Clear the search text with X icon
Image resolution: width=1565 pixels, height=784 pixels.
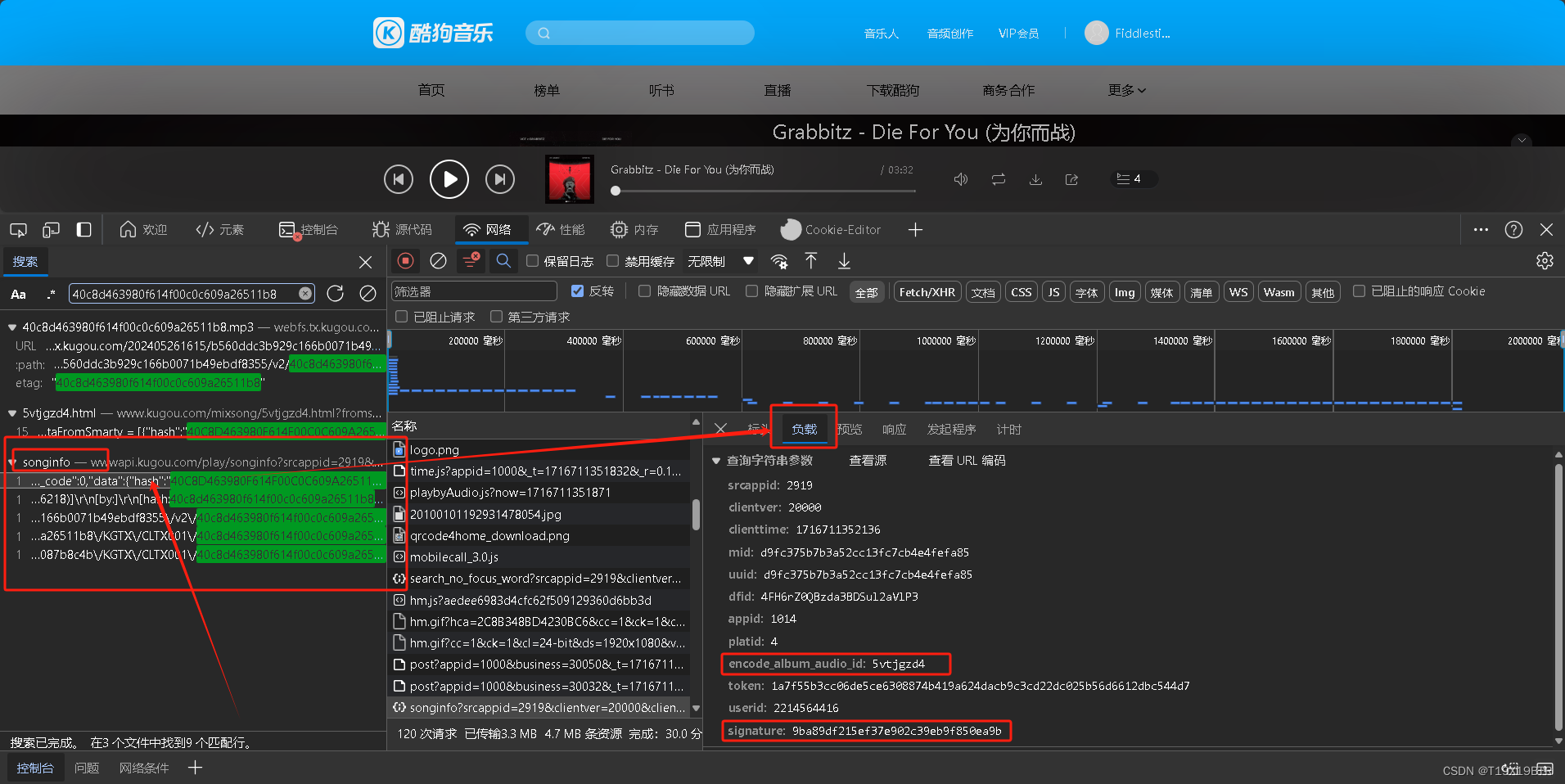[x=305, y=294]
